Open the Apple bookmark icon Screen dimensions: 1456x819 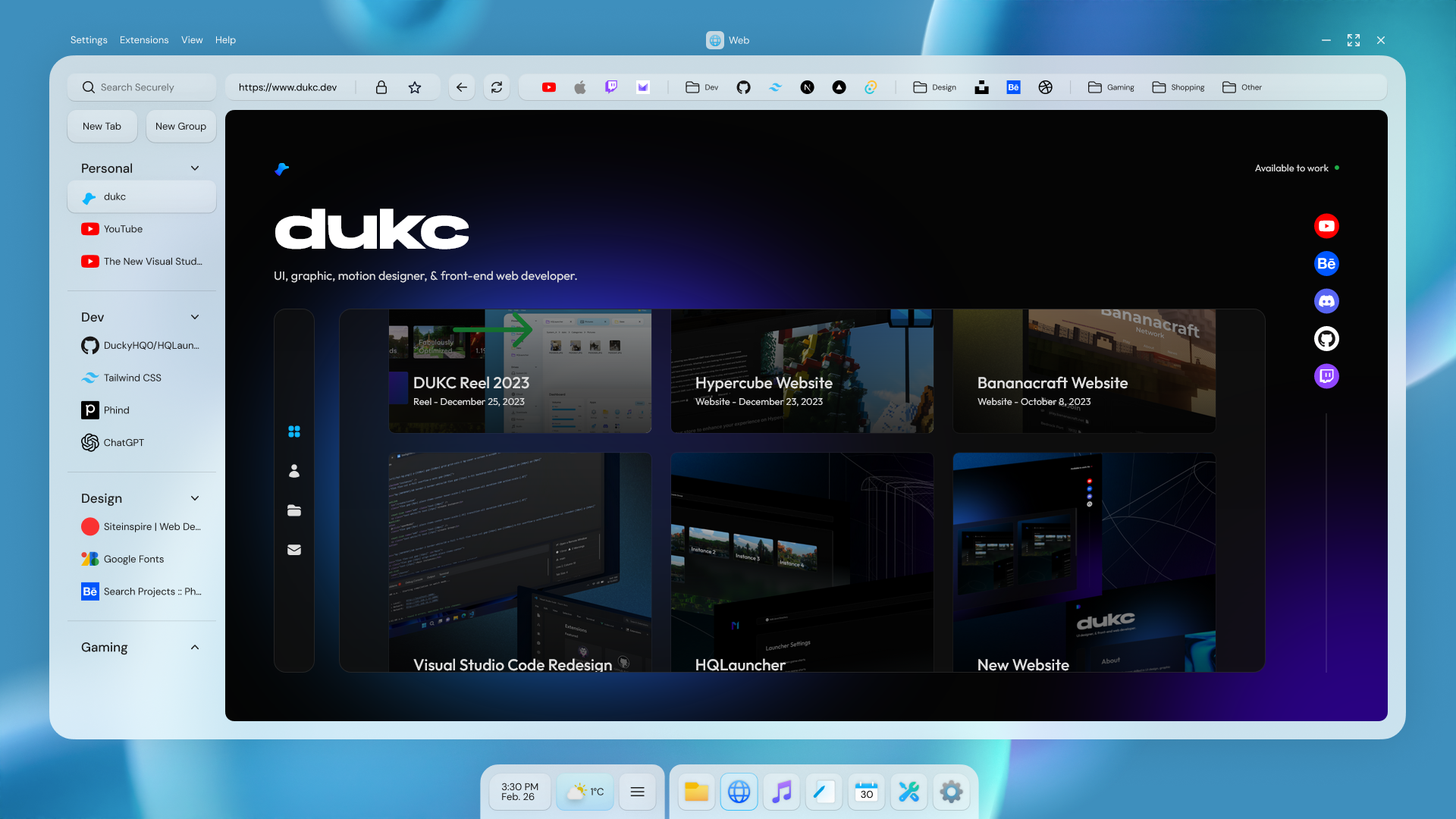580,87
